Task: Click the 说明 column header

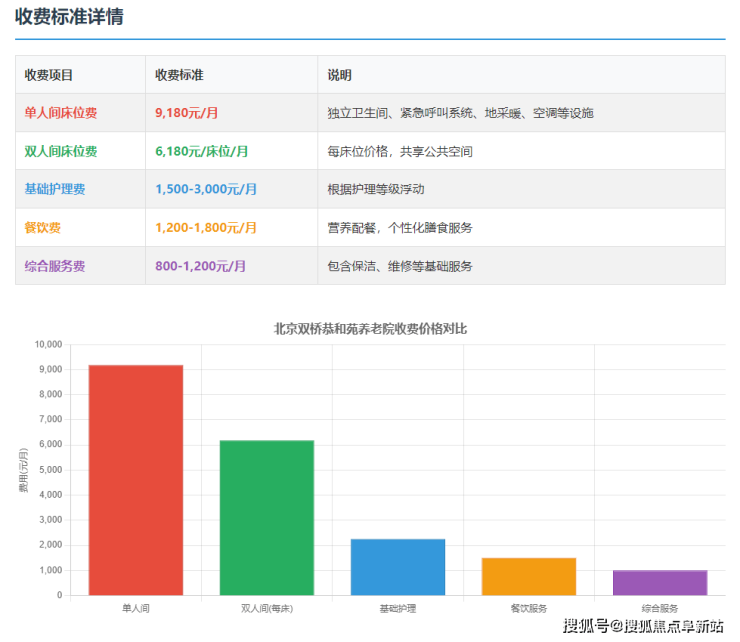Action: (340, 75)
